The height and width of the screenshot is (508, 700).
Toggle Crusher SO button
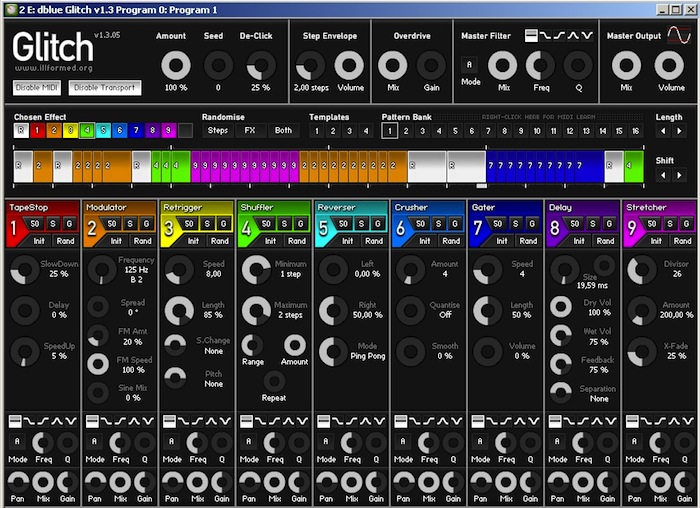click(x=421, y=224)
